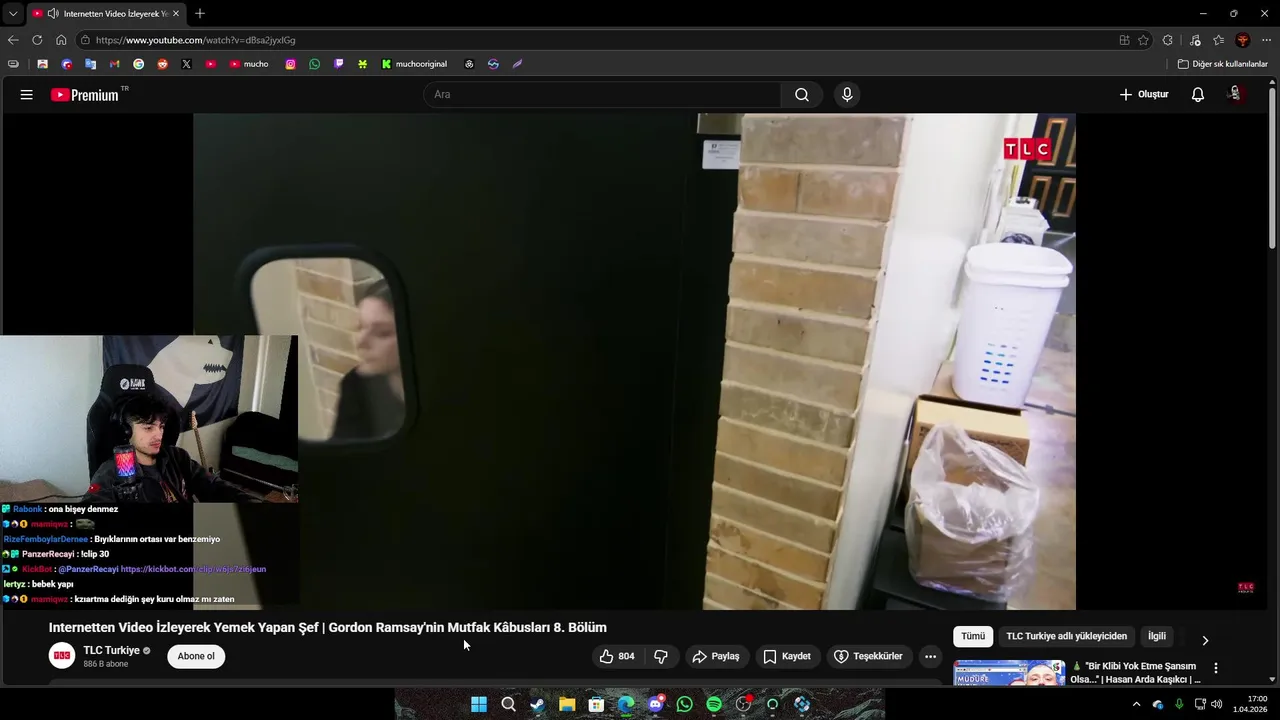Open browser extensions puzzle icon

[1168, 40]
